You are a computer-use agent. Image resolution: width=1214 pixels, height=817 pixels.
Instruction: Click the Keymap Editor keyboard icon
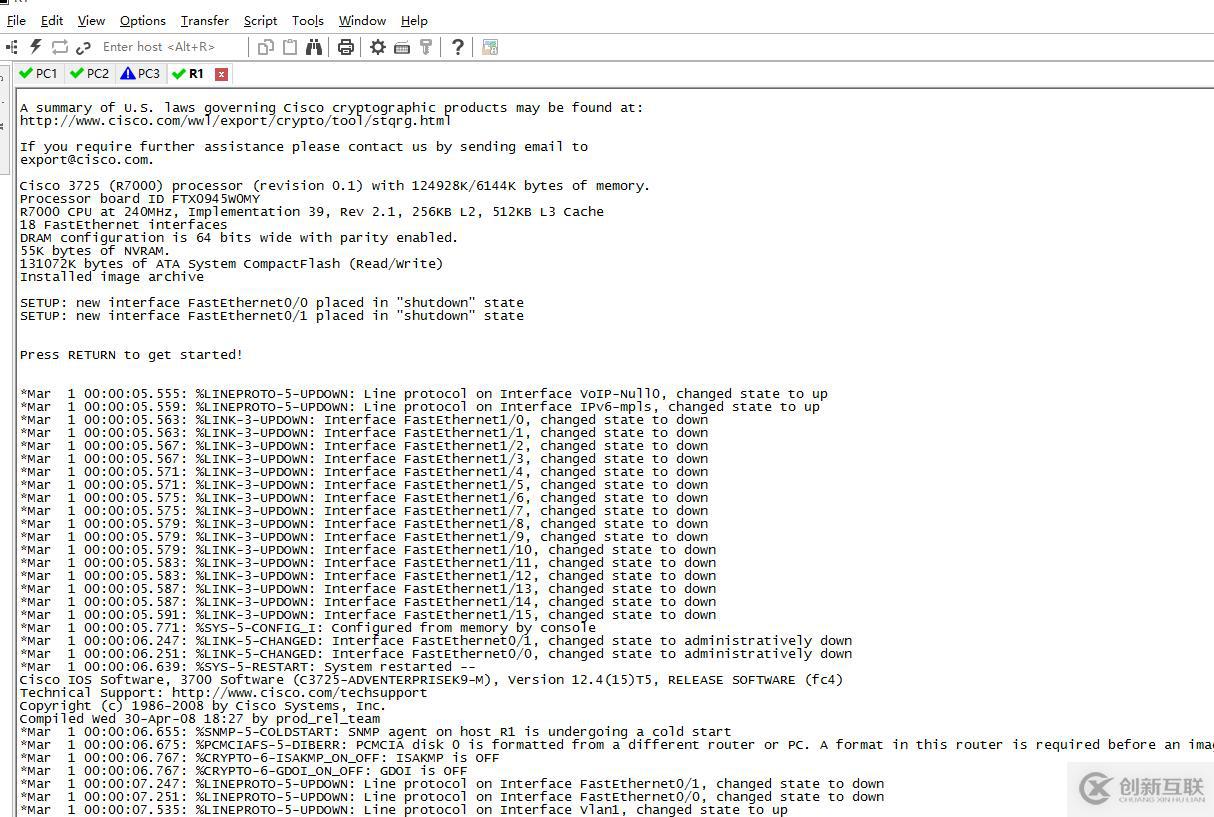click(x=402, y=47)
